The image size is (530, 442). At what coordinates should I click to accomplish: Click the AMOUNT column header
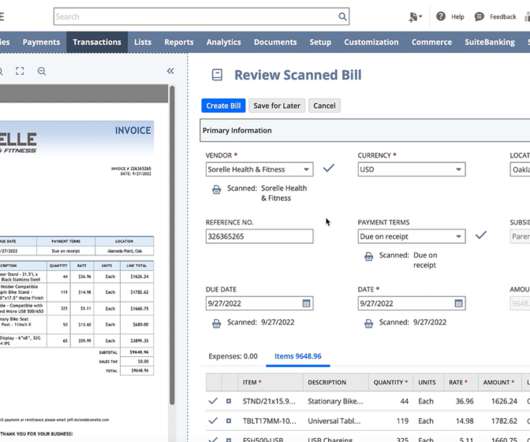pyautogui.click(x=499, y=382)
